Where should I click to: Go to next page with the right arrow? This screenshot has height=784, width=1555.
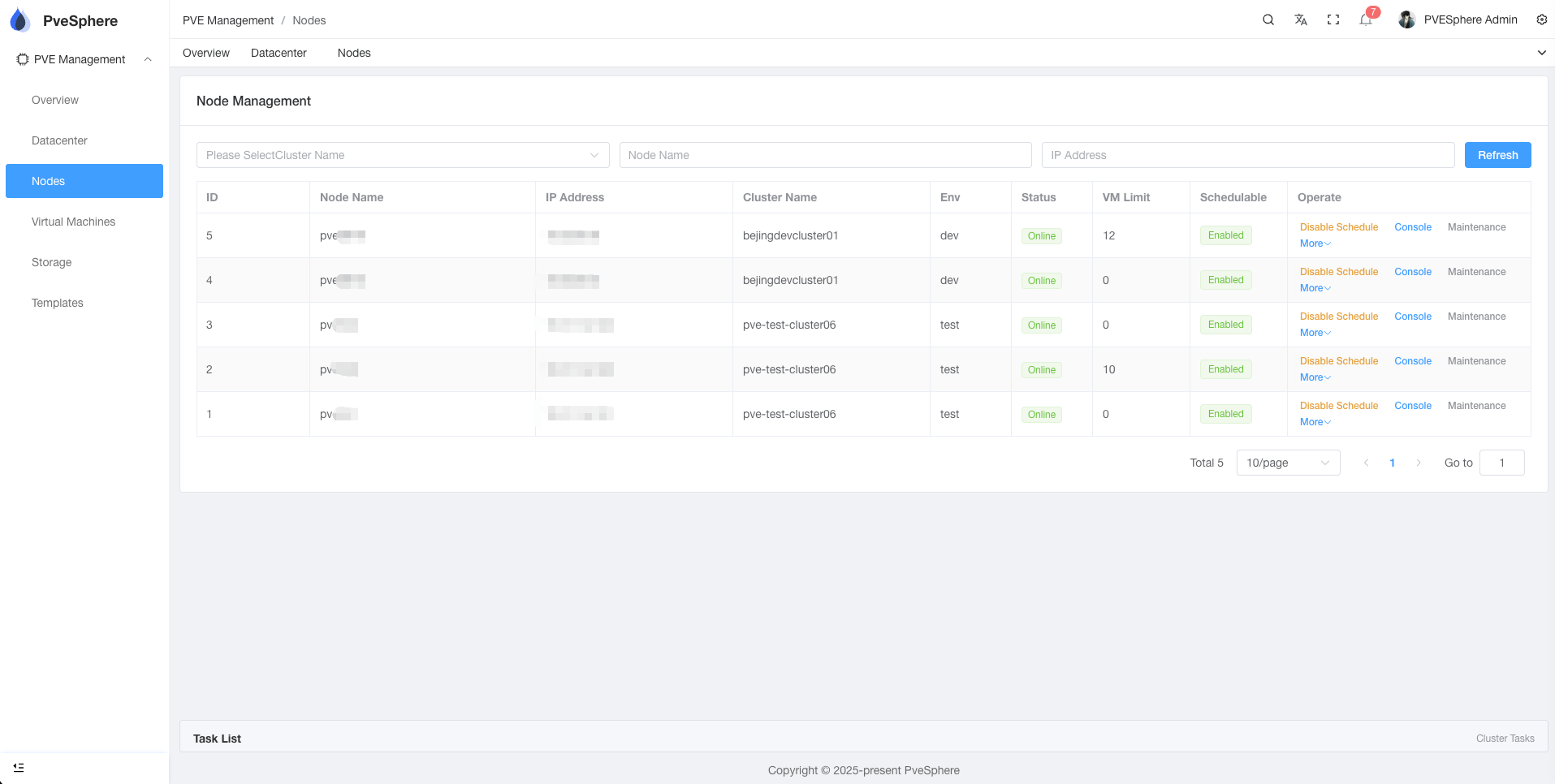pos(1419,462)
